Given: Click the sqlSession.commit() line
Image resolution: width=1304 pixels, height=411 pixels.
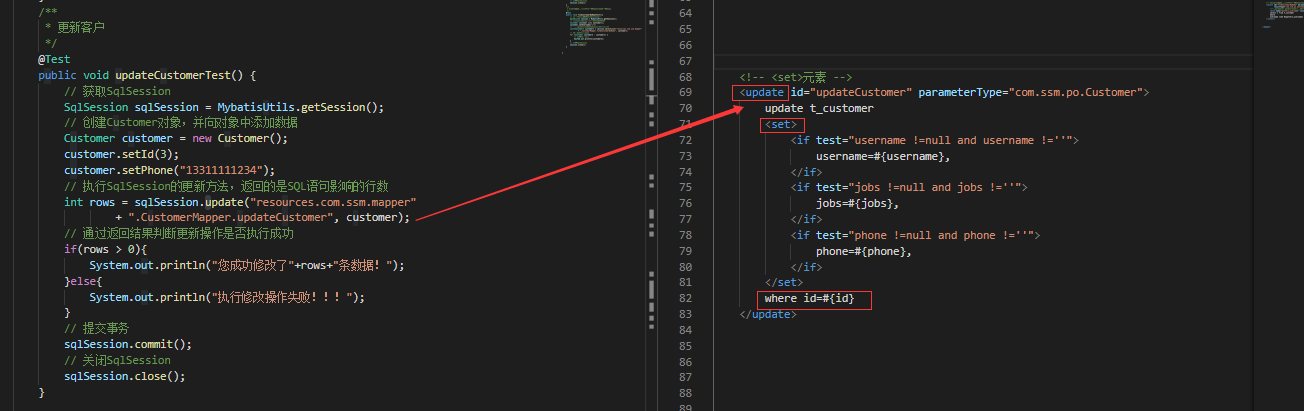Looking at the screenshot, I should click(128, 344).
